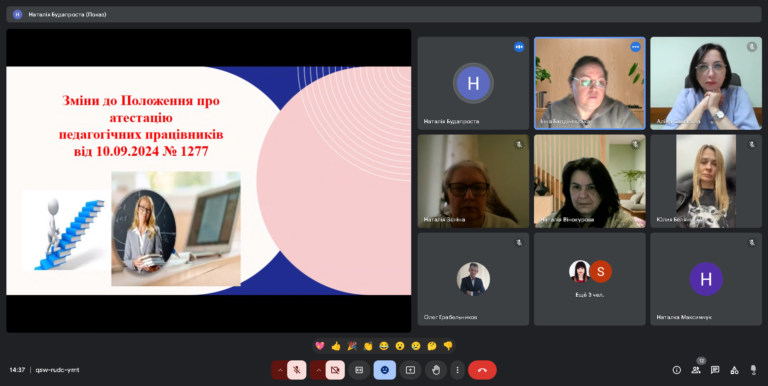
Task: Click muted mic icon on Юлия's tile
Action: point(752,145)
